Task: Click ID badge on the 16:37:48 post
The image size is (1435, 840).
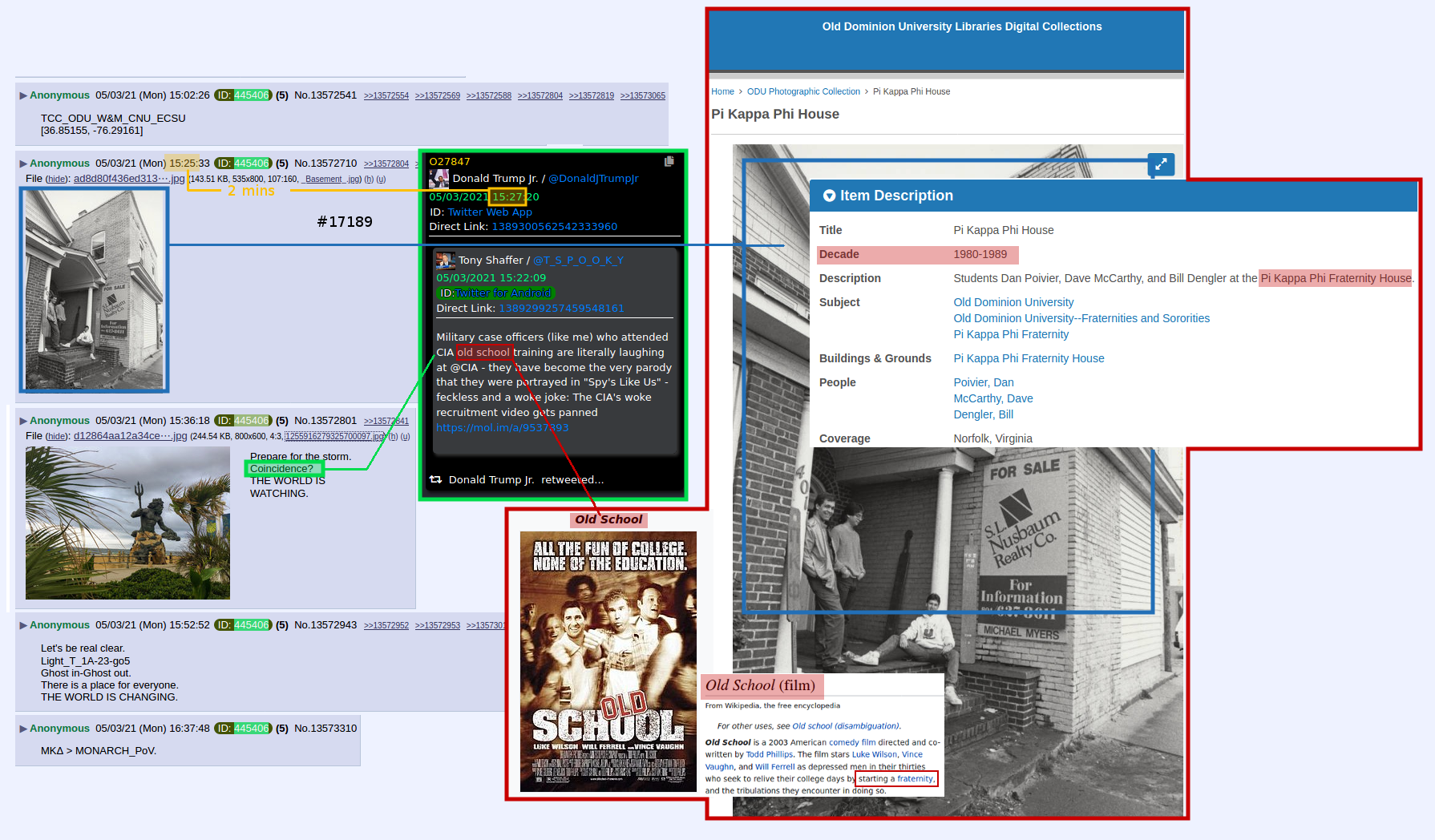Action: 243,729
